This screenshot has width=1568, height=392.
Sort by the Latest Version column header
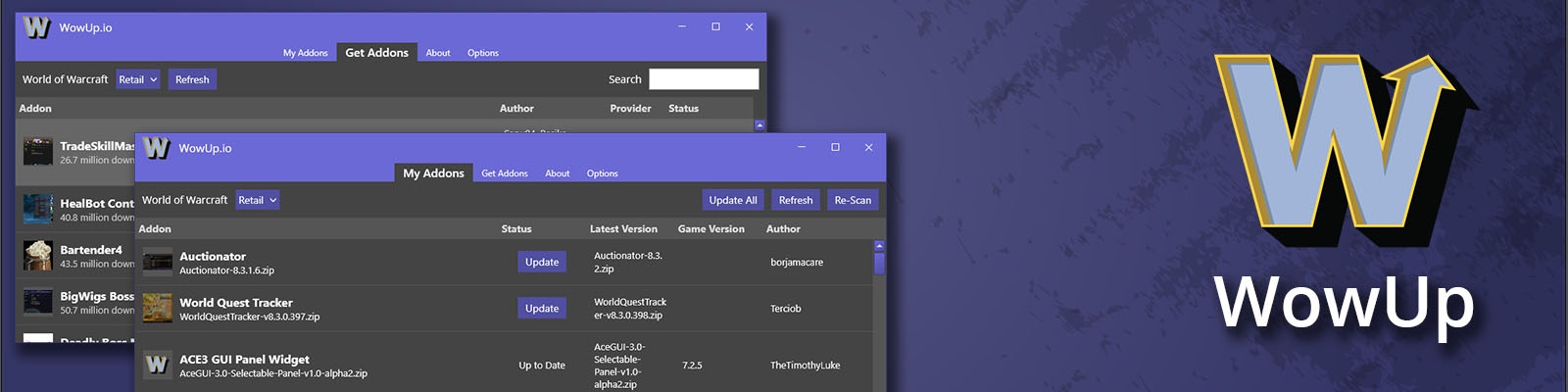coord(623,228)
